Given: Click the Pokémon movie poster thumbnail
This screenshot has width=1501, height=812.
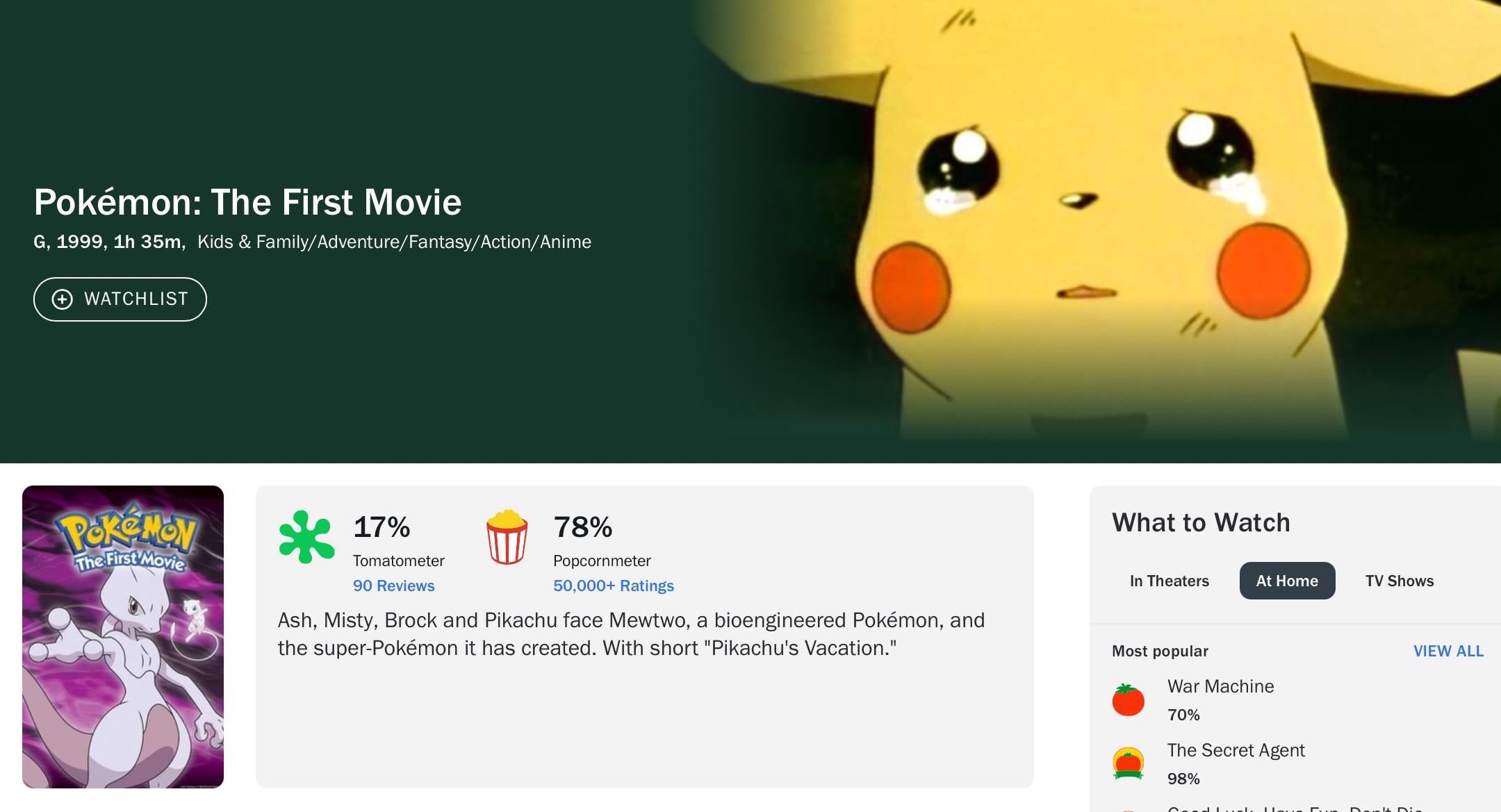Looking at the screenshot, I should click(123, 636).
